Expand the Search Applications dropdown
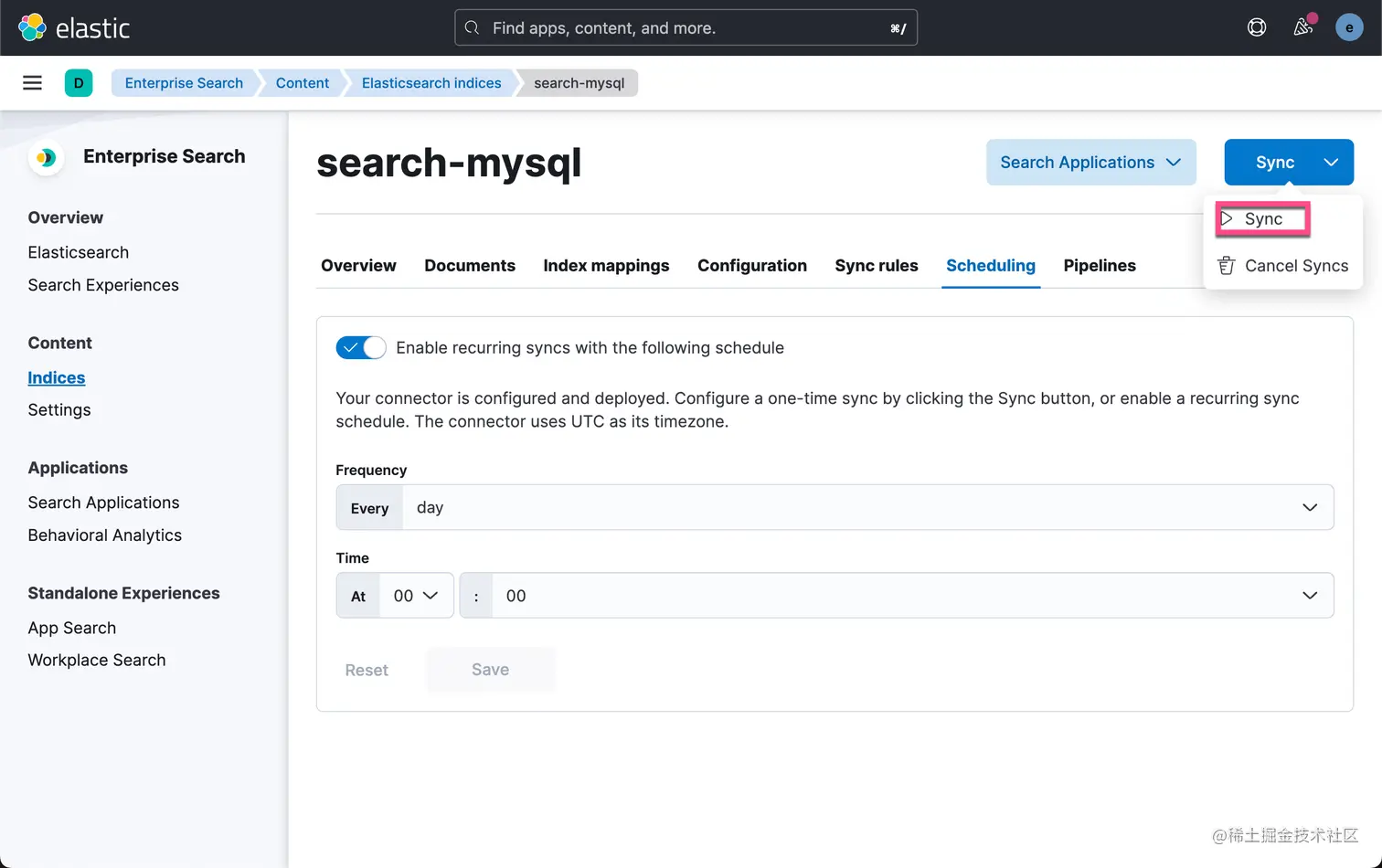Image resolution: width=1382 pixels, height=868 pixels. (x=1091, y=163)
